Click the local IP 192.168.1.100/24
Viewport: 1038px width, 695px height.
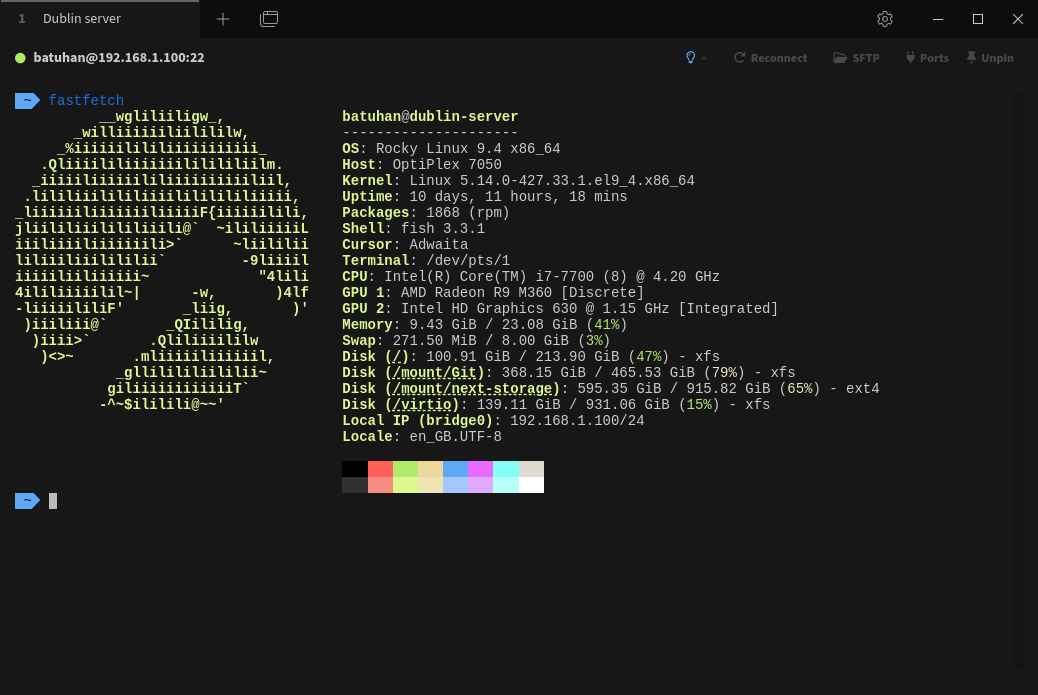tap(577, 421)
